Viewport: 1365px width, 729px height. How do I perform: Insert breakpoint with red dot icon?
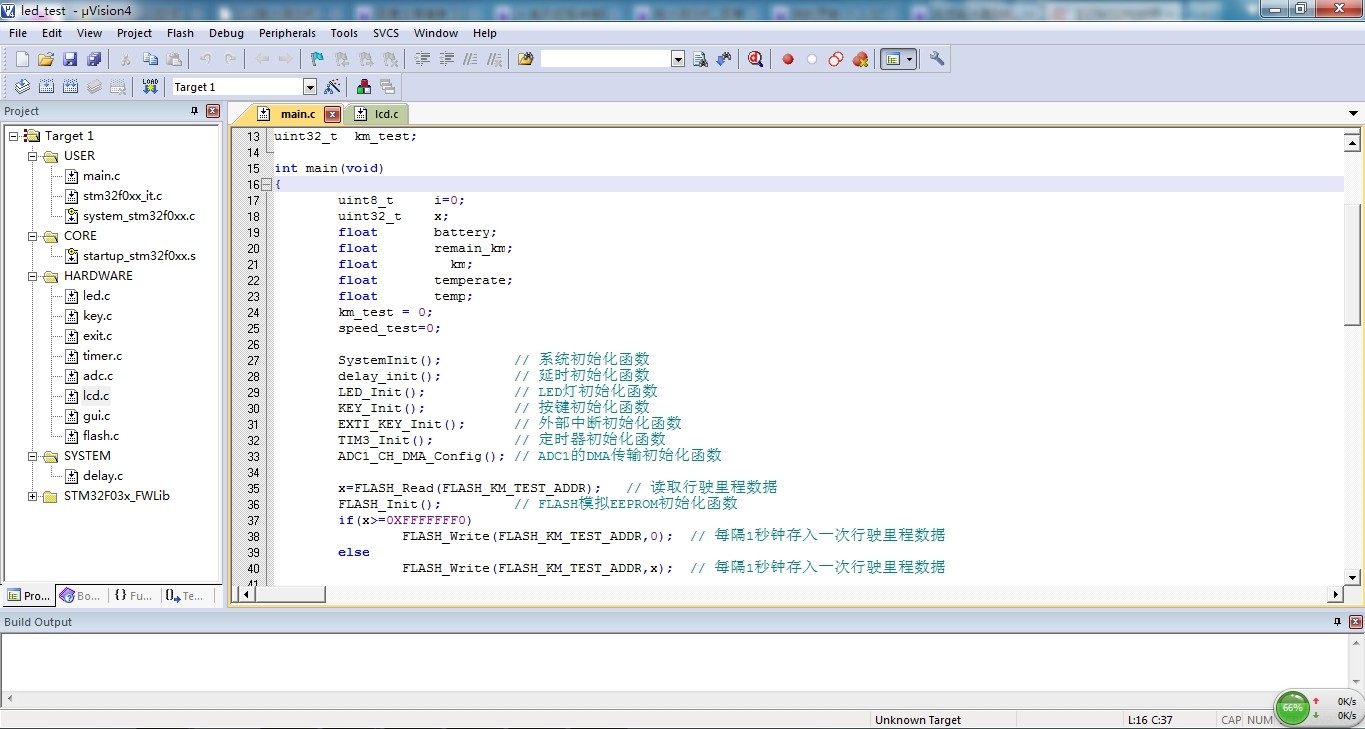pyautogui.click(x=788, y=59)
